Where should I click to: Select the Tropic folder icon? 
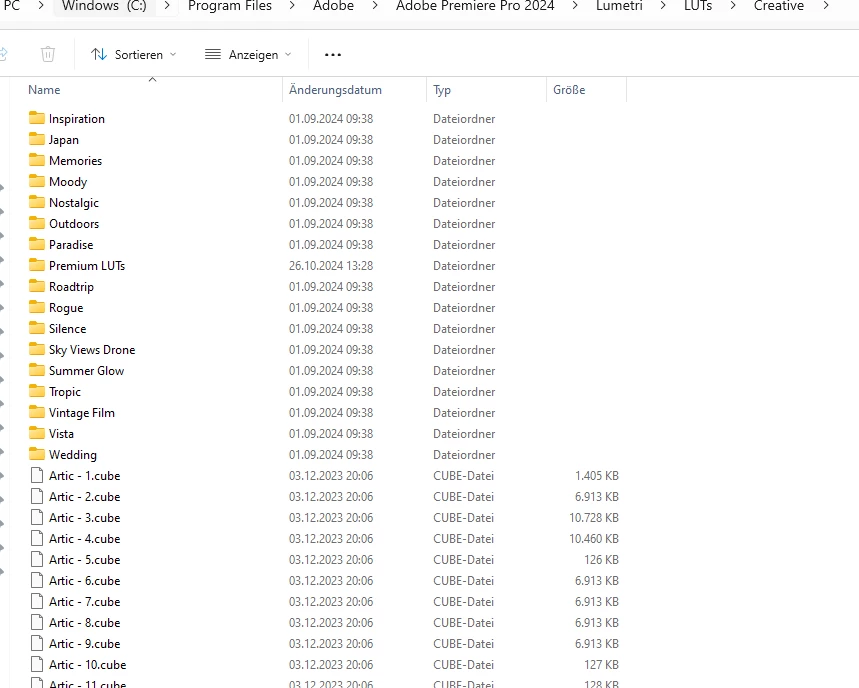coord(37,391)
